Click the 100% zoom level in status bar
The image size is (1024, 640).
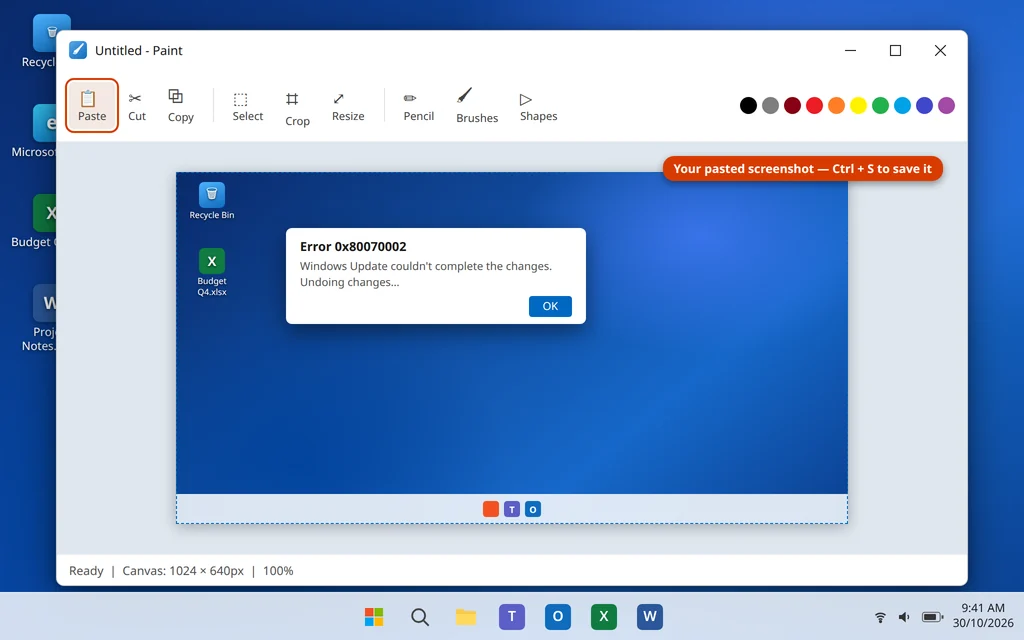[278, 571]
